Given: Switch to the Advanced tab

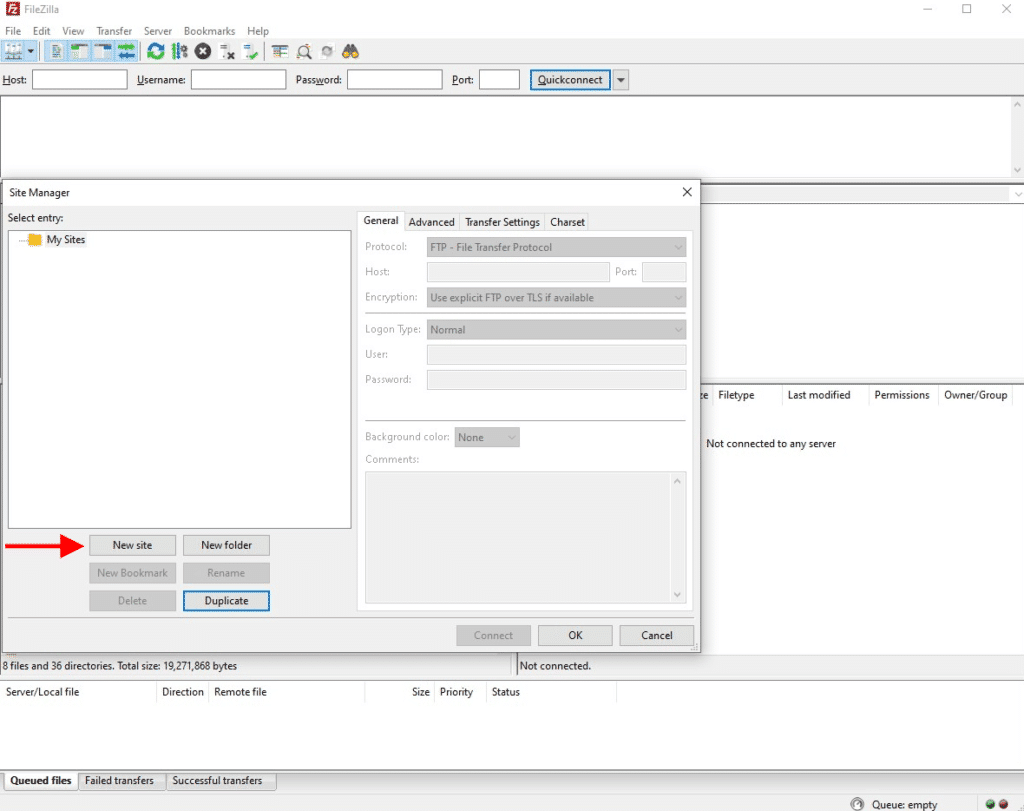Looking at the screenshot, I should (x=431, y=221).
